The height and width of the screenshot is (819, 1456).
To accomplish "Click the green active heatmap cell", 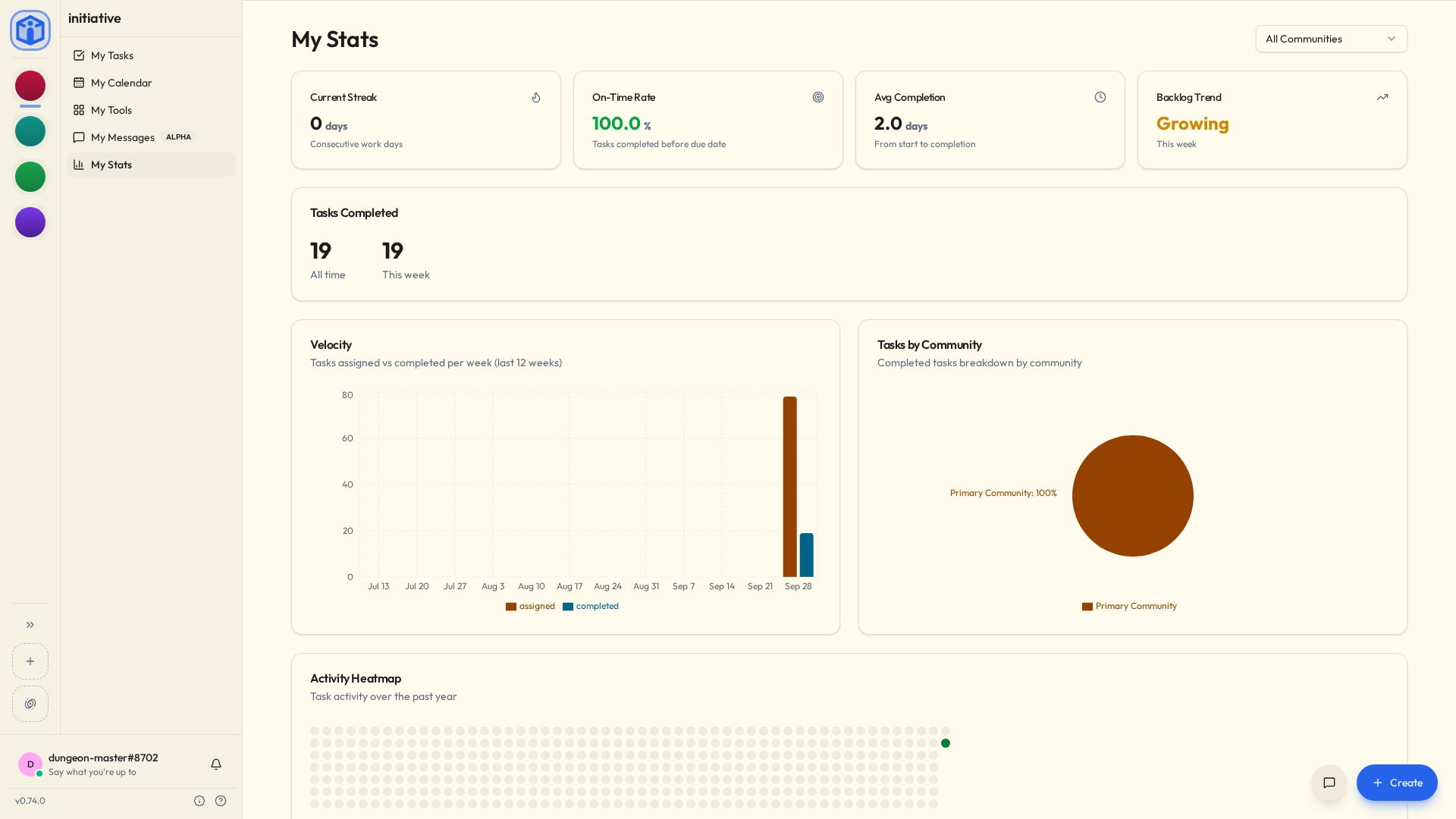I will [946, 743].
